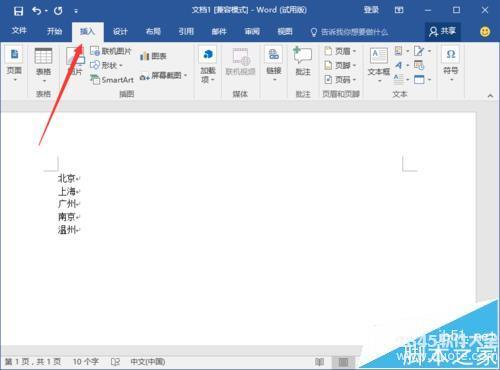
Task: Click the Online Video (联机视频) icon
Action: pos(241,57)
